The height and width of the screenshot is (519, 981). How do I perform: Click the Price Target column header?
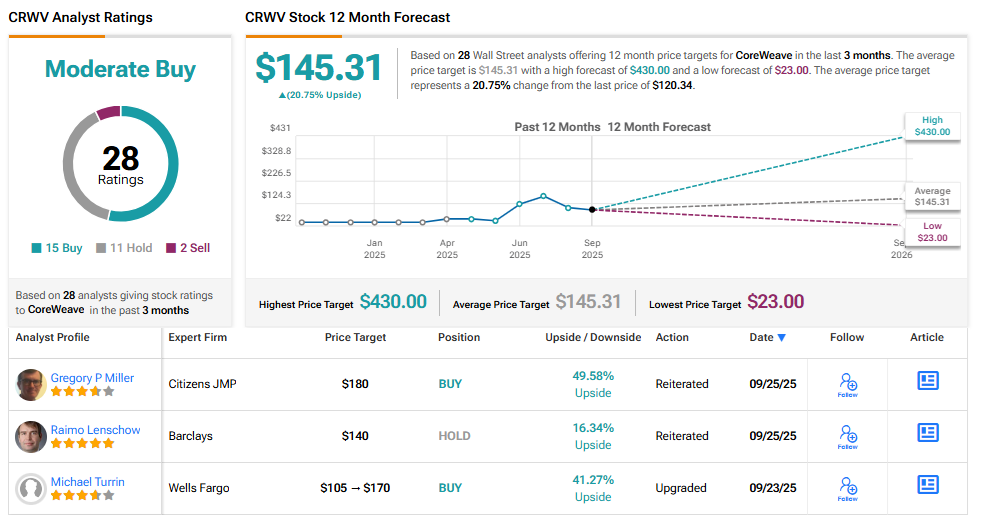pyautogui.click(x=355, y=337)
